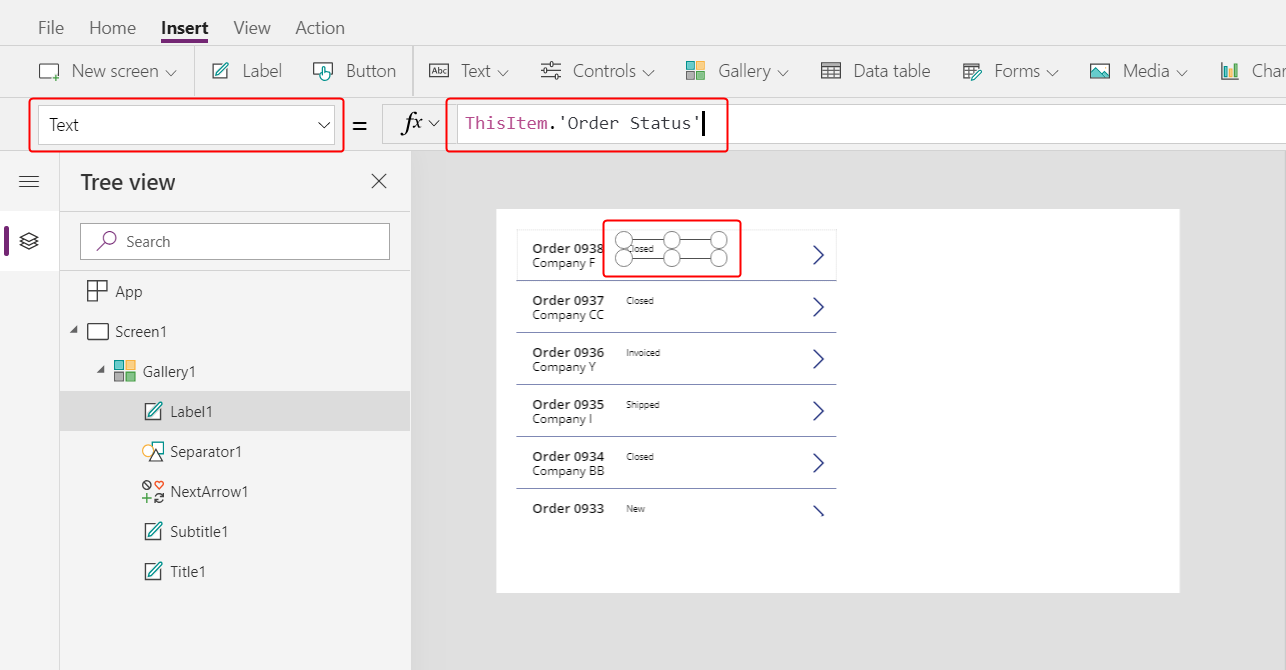1286x670 pixels.
Task: Click next arrow for Order 0937
Action: coord(818,307)
